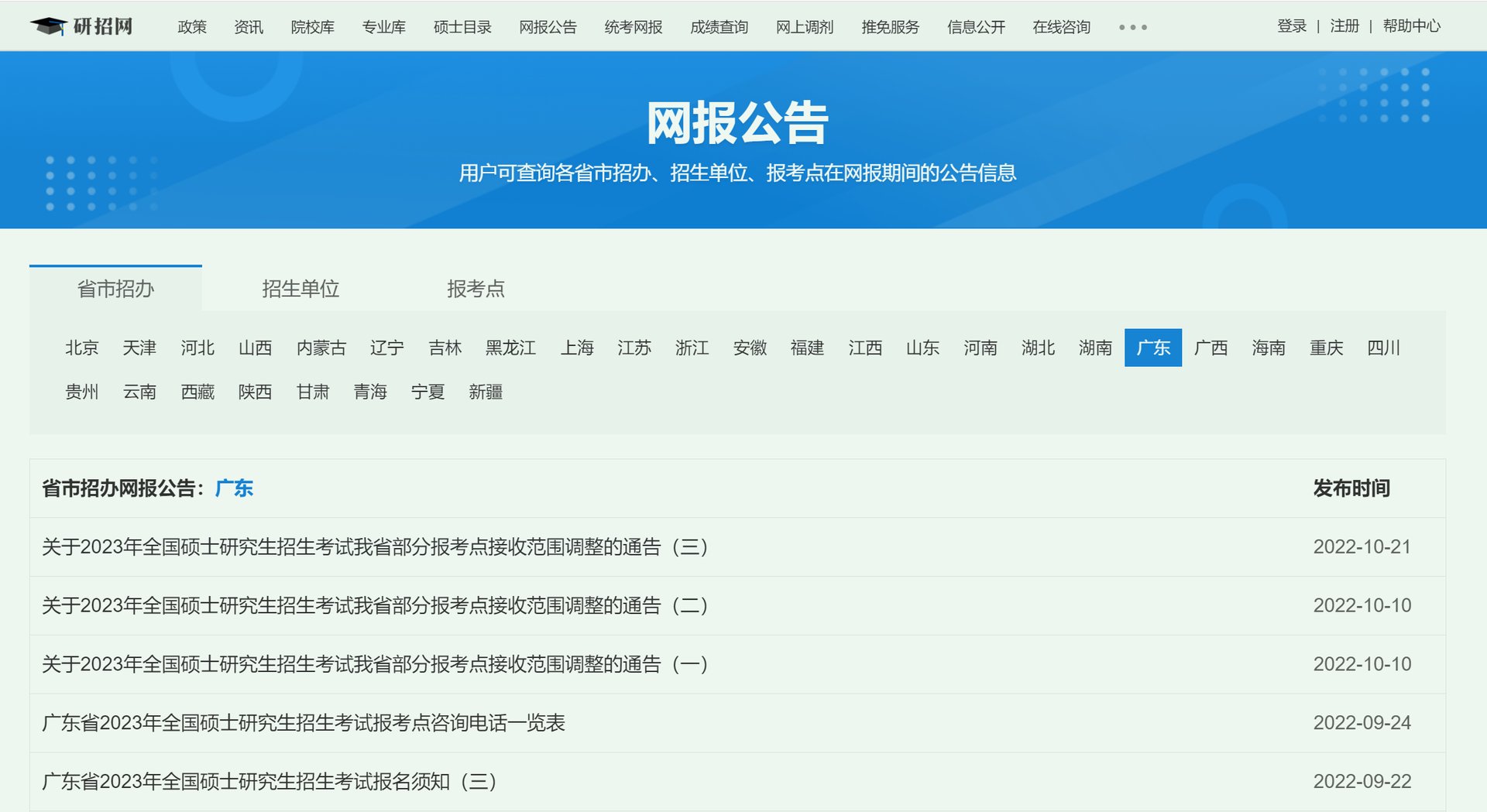This screenshot has width=1487, height=812.
Task: Select province 安徽
Action: pyautogui.click(x=750, y=348)
